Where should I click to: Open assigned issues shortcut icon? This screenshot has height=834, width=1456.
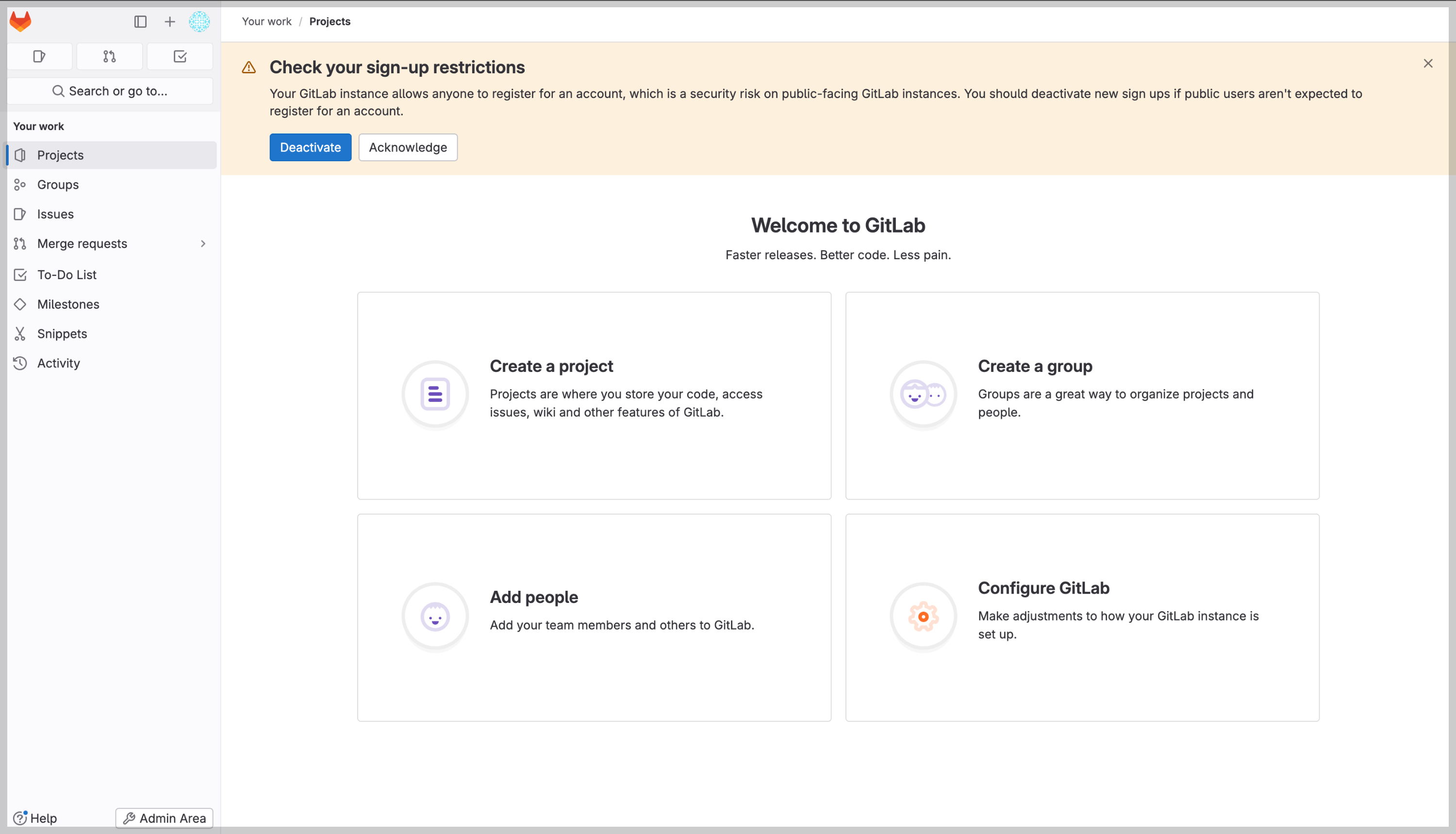point(39,56)
